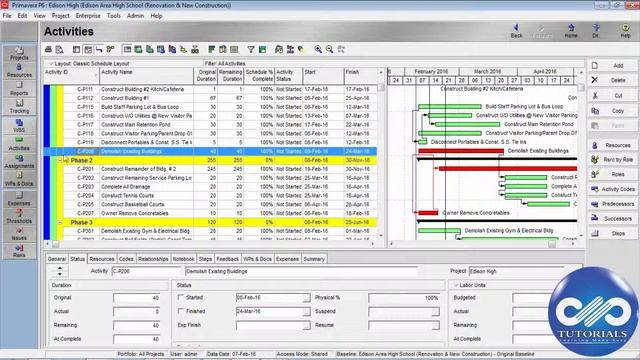Open WBS in the left sidebar

(19, 125)
